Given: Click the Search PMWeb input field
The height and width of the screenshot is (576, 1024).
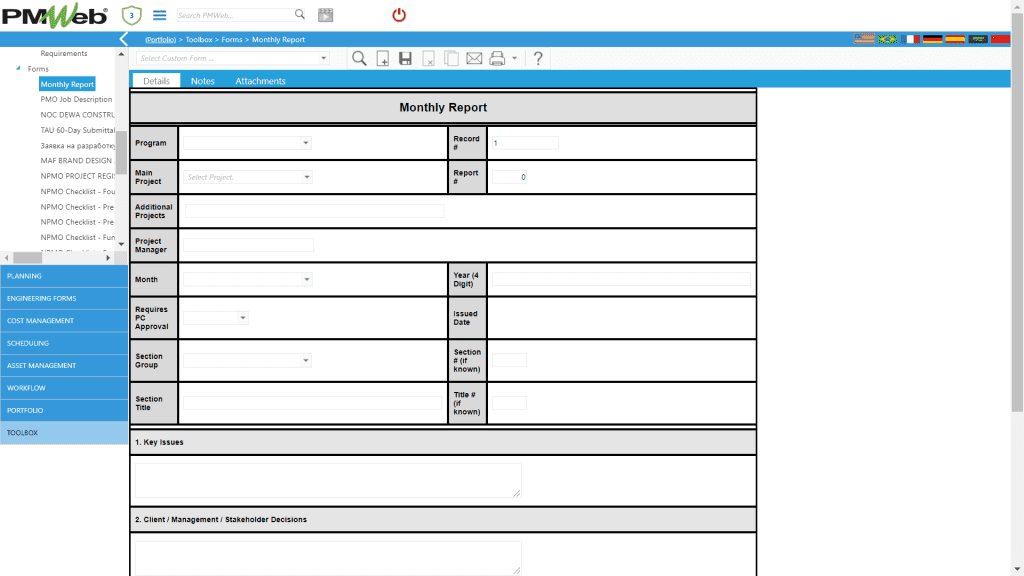Looking at the screenshot, I should point(234,15).
